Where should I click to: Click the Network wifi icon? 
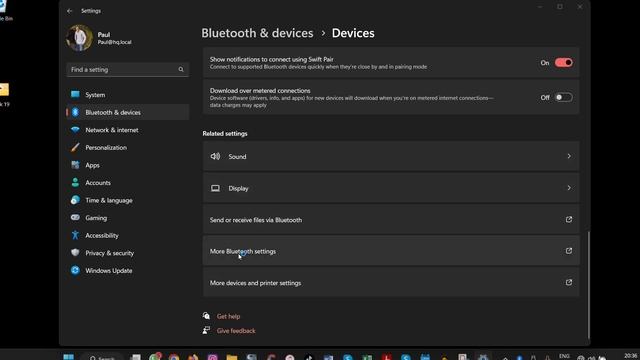click(x=75, y=130)
